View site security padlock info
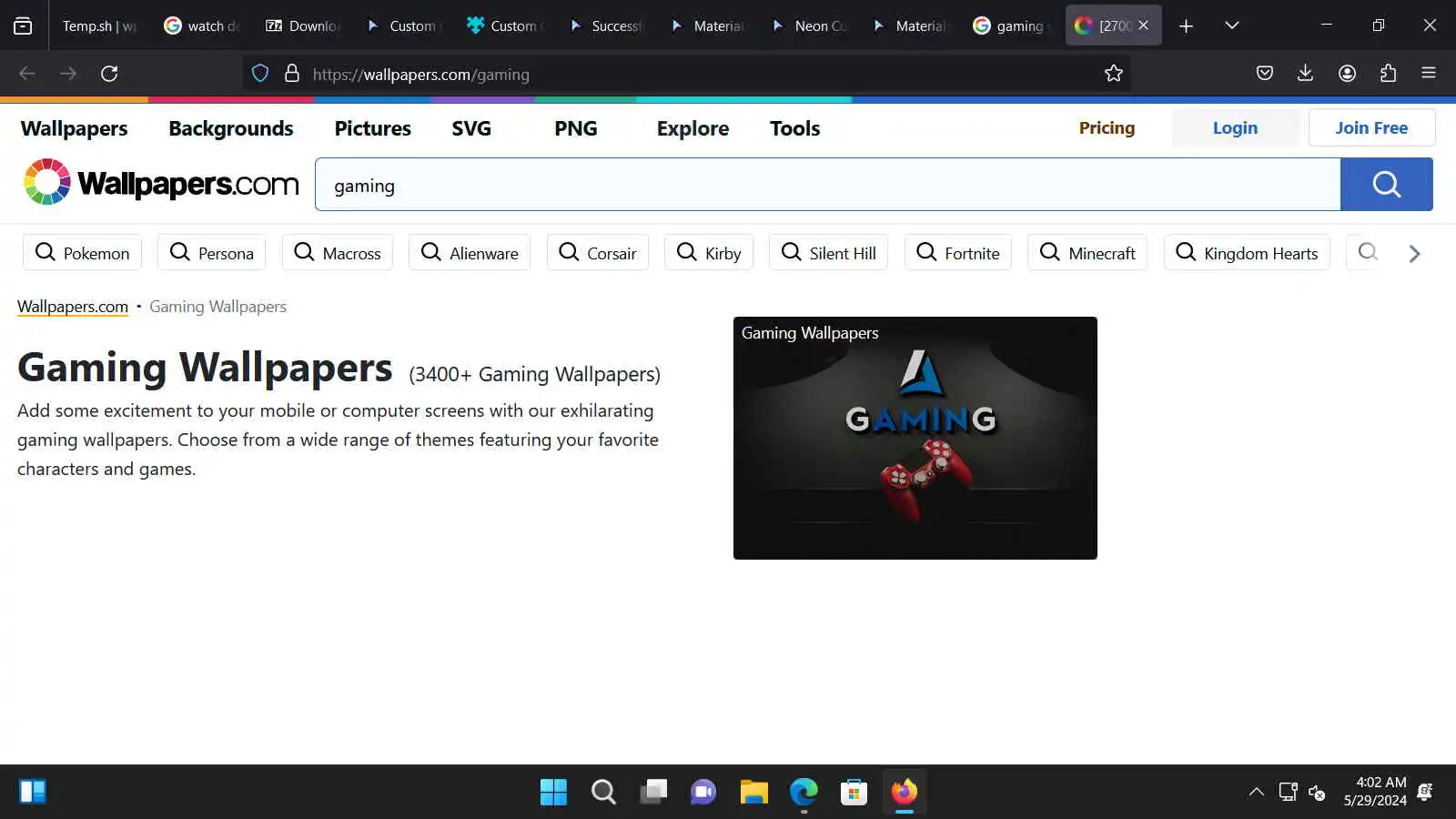 (292, 74)
